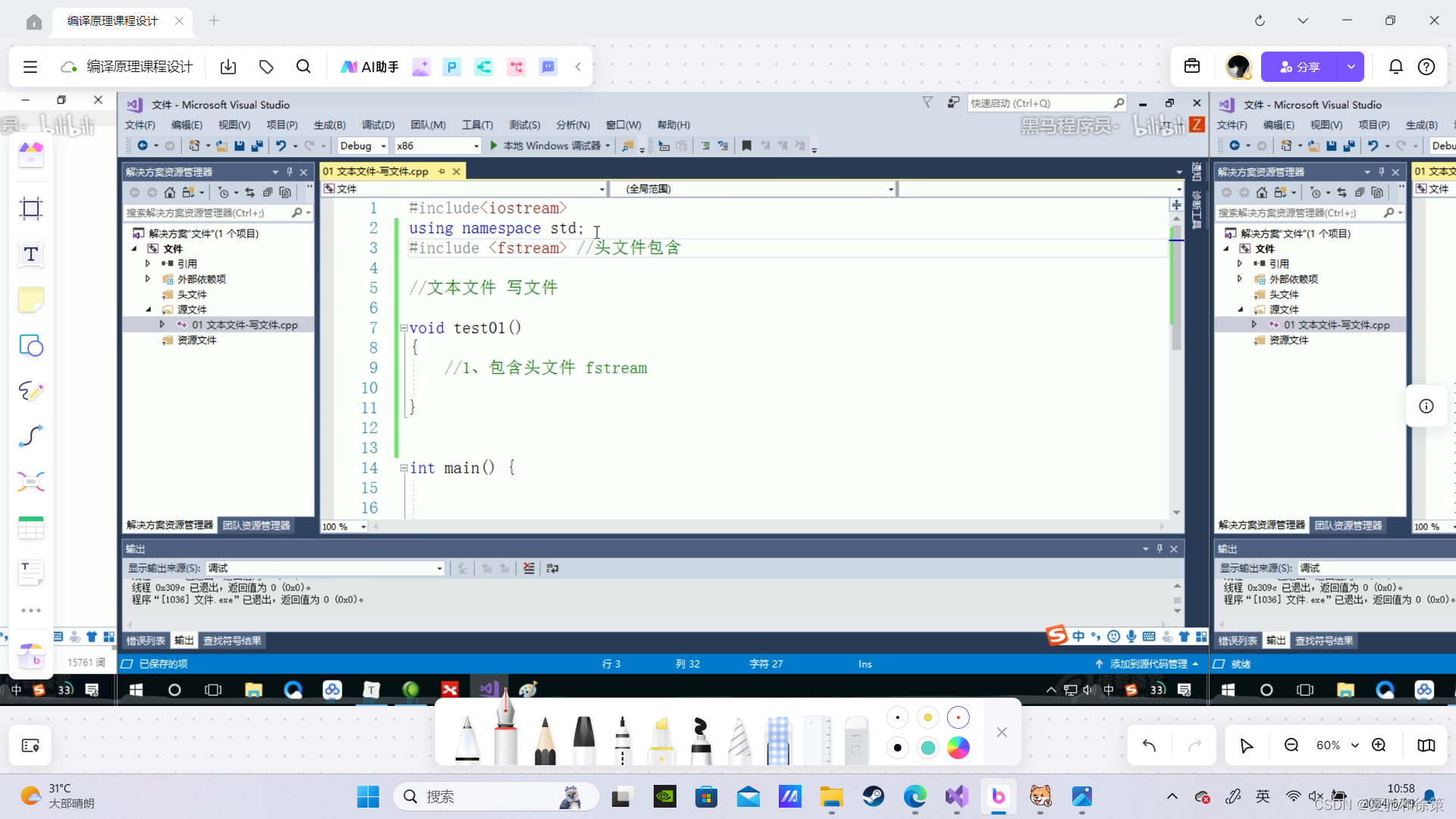Select the connector line tool
The width and height of the screenshot is (1456, 819).
pos(31,436)
